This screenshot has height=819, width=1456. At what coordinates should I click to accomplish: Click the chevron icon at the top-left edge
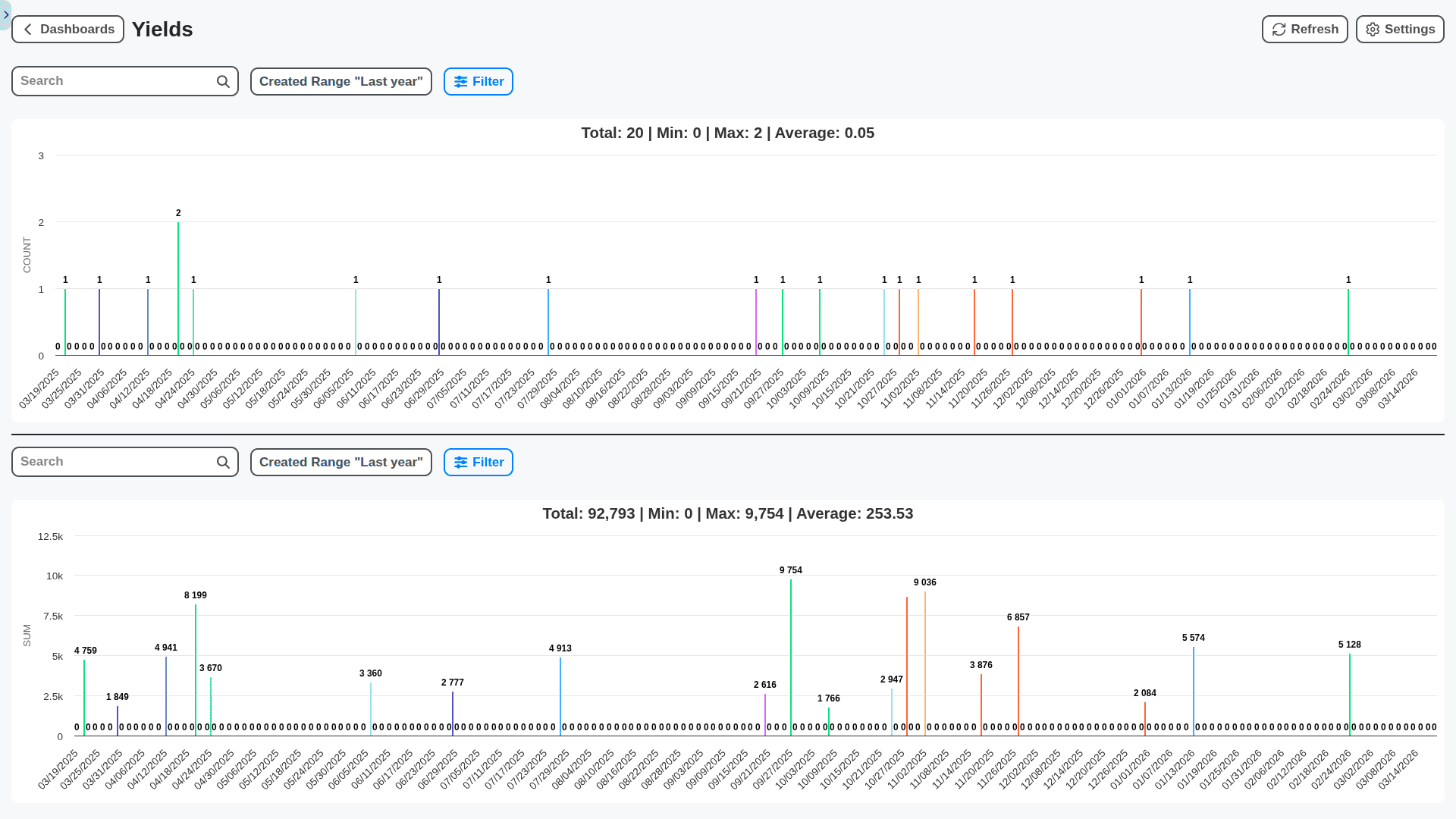[x=6, y=14]
